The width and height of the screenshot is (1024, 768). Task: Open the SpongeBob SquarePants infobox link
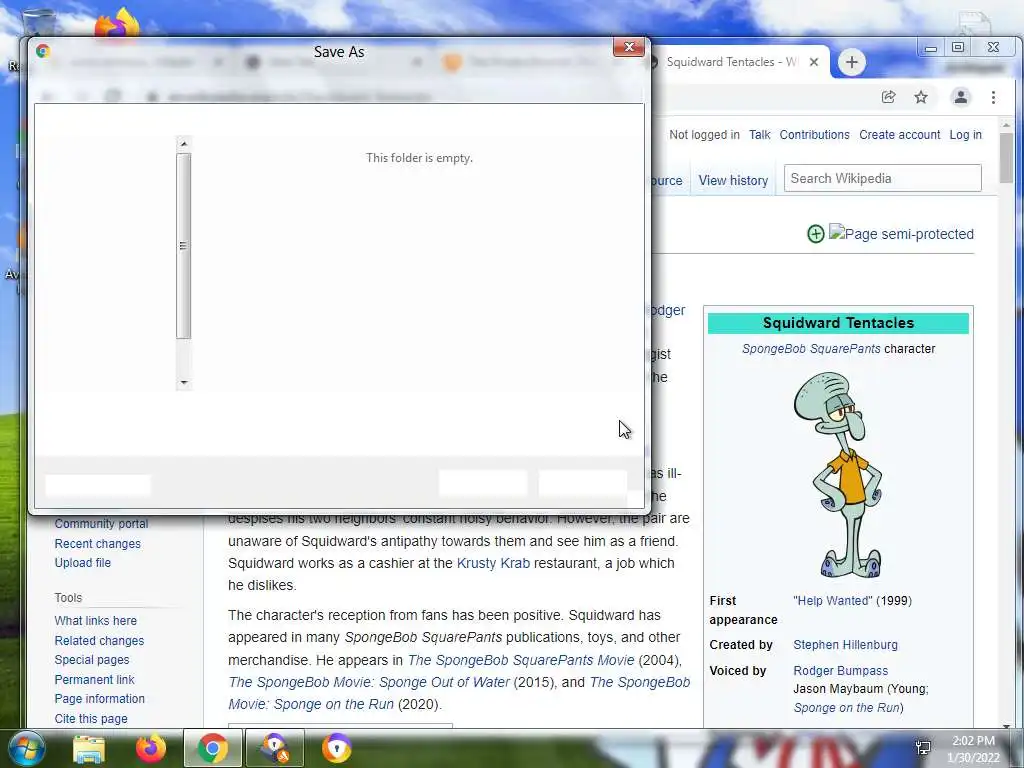tap(811, 349)
